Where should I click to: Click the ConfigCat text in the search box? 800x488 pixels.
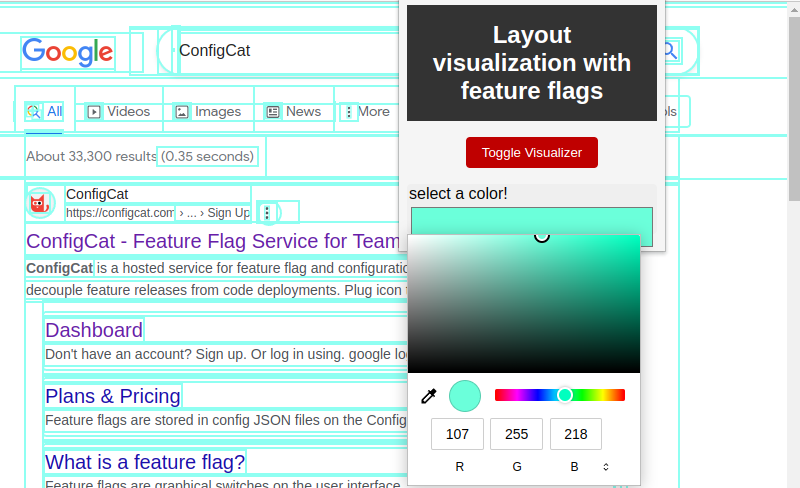click(214, 51)
